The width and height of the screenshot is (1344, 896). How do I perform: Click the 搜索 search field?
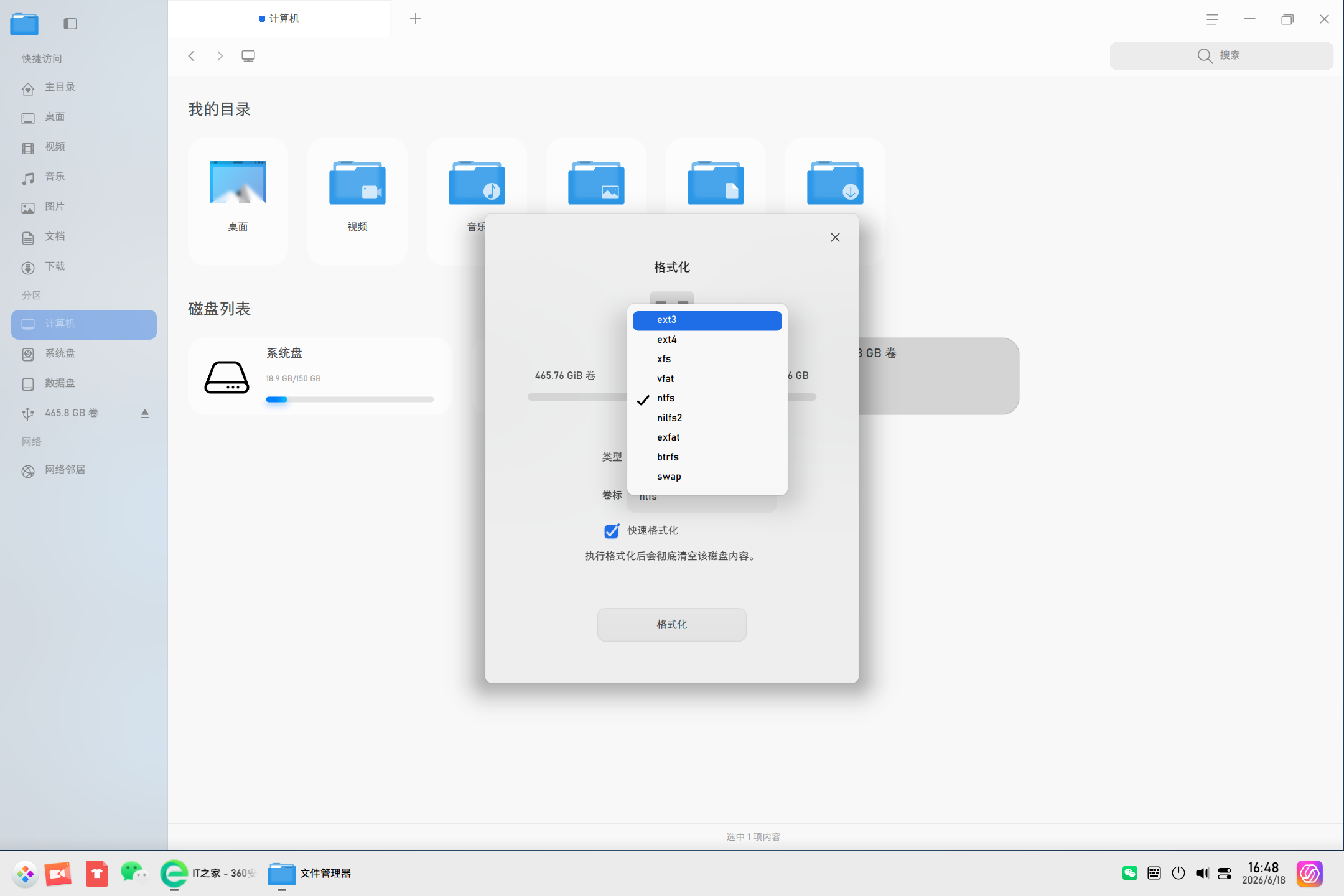(1221, 56)
